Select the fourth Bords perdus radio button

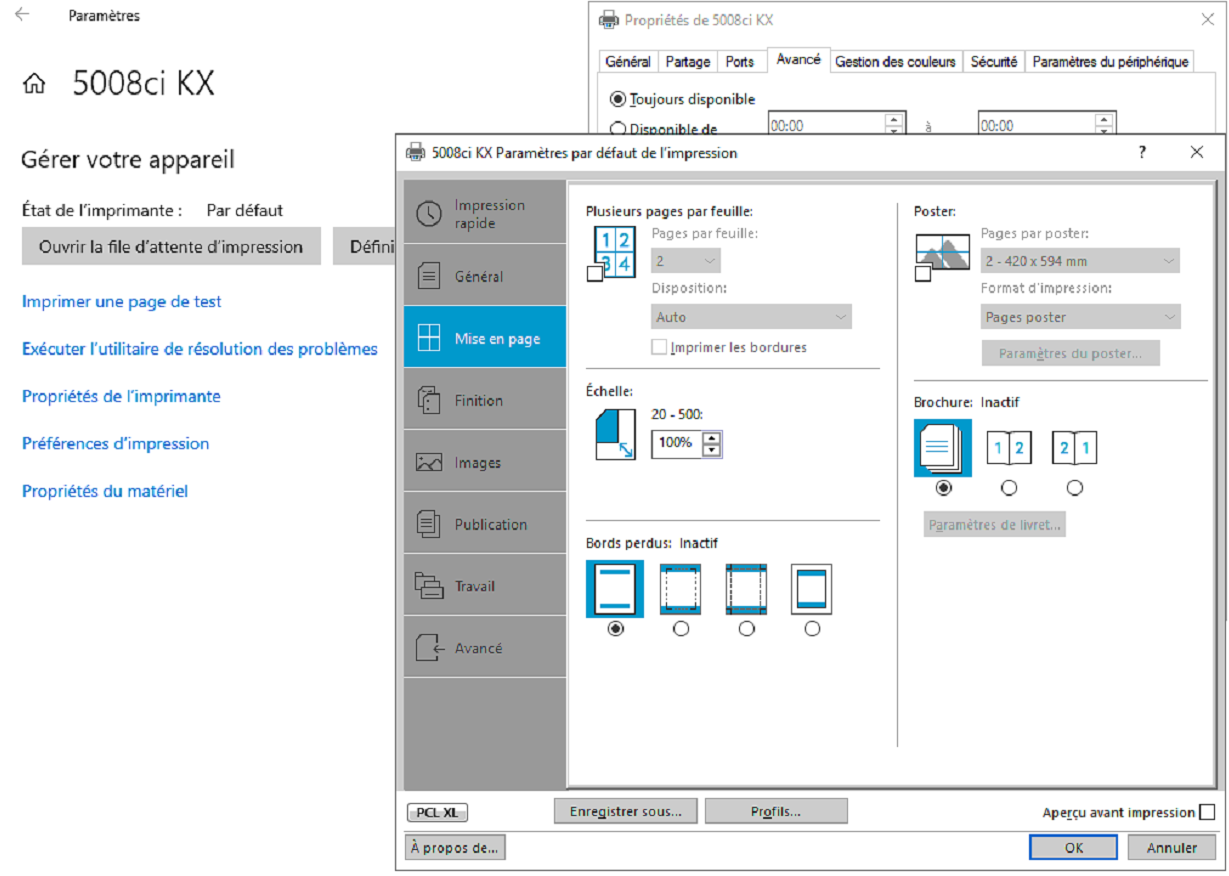point(812,629)
